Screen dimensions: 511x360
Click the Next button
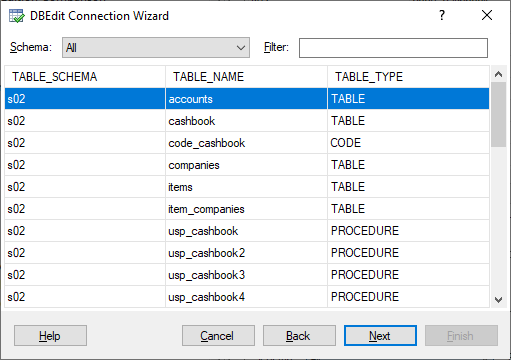[380, 336]
